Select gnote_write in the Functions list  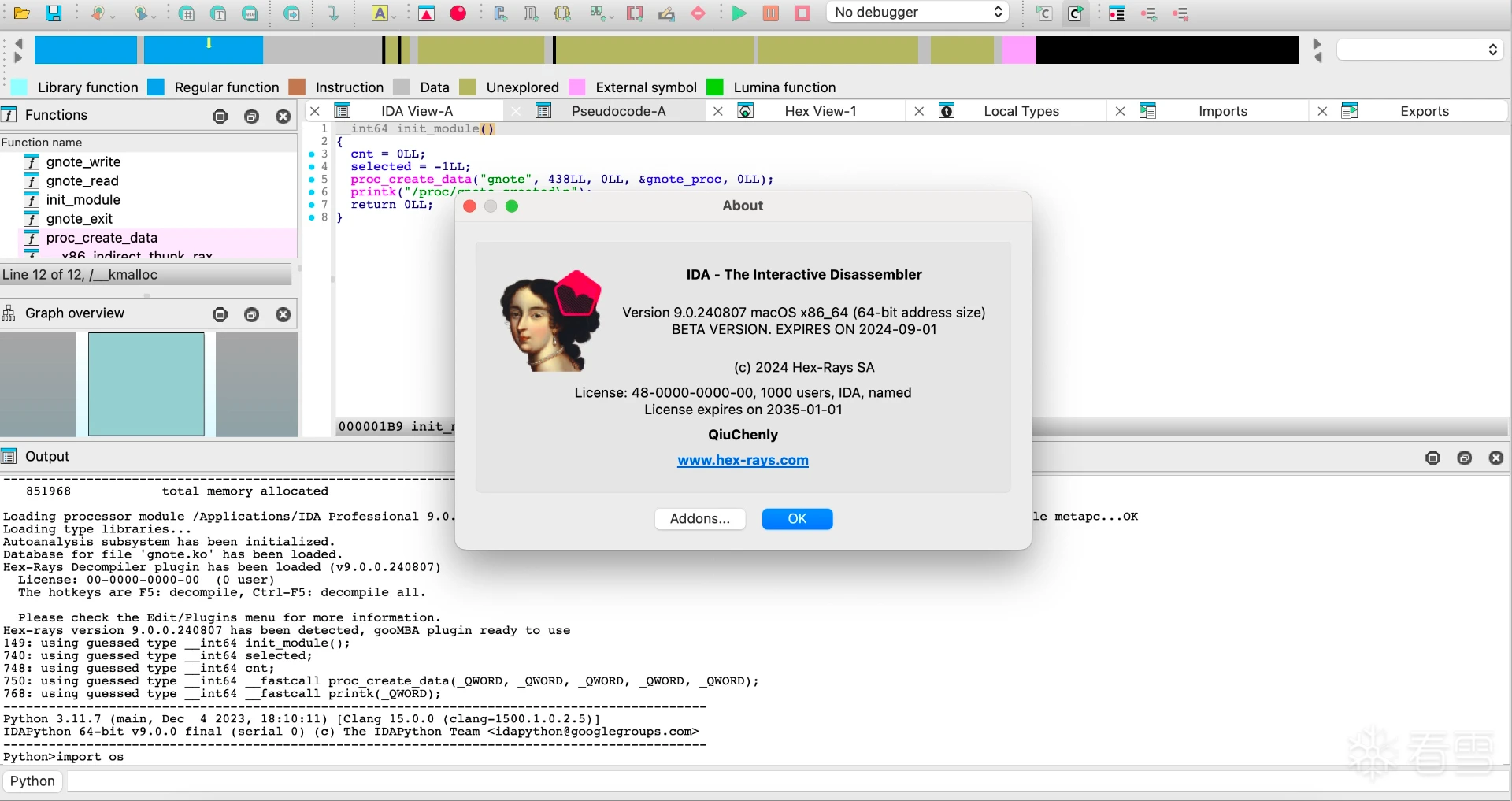point(83,162)
